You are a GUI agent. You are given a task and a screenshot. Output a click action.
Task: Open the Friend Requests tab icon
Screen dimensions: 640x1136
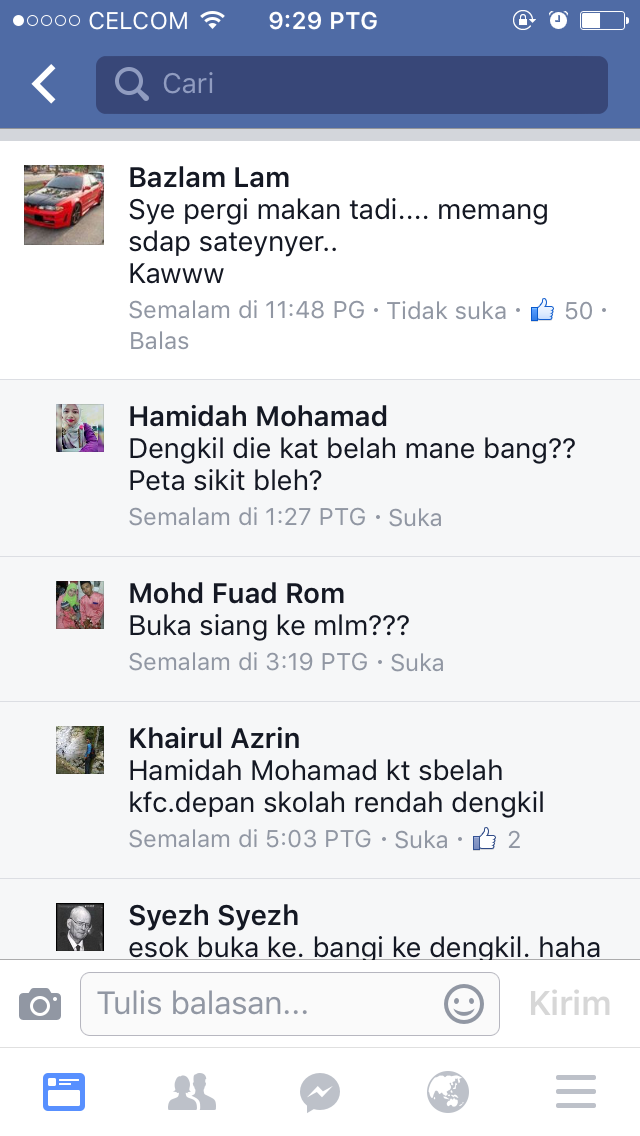point(192,1092)
